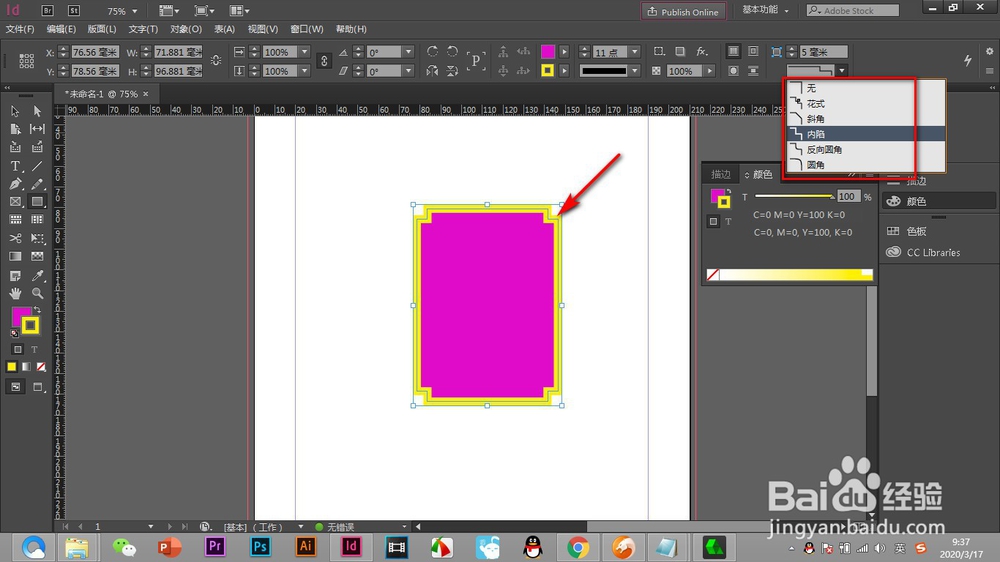Open Adobe Stock St button
This screenshot has height=562, width=1000.
74,11
